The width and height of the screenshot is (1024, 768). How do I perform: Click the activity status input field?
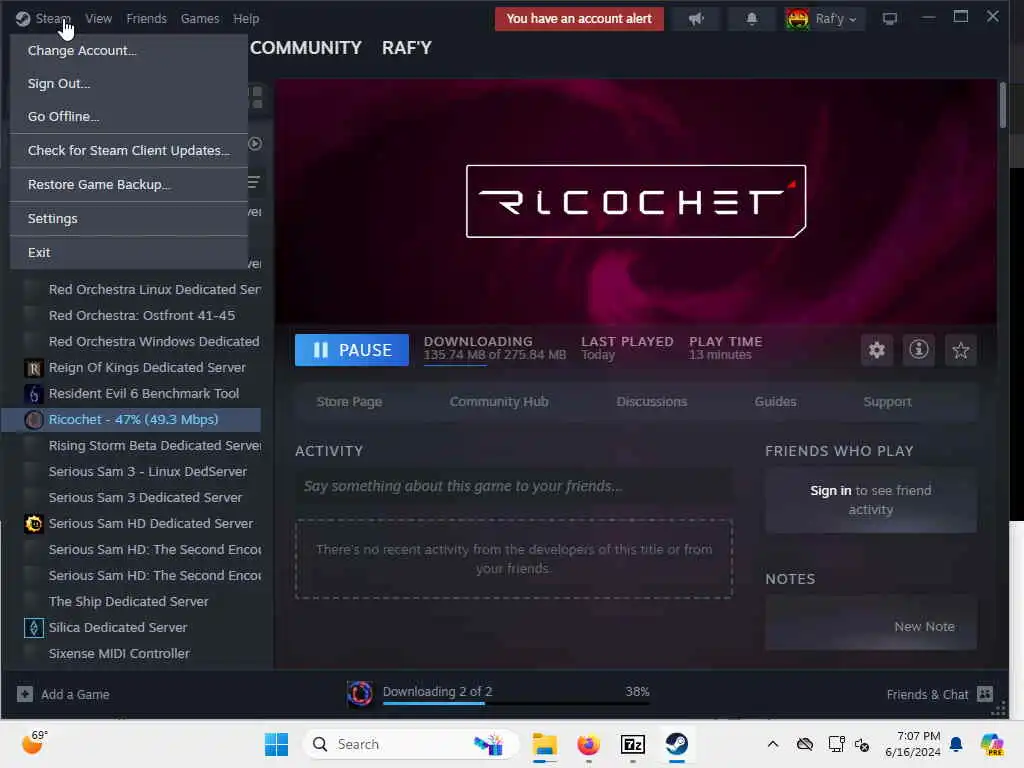pyautogui.click(x=513, y=487)
